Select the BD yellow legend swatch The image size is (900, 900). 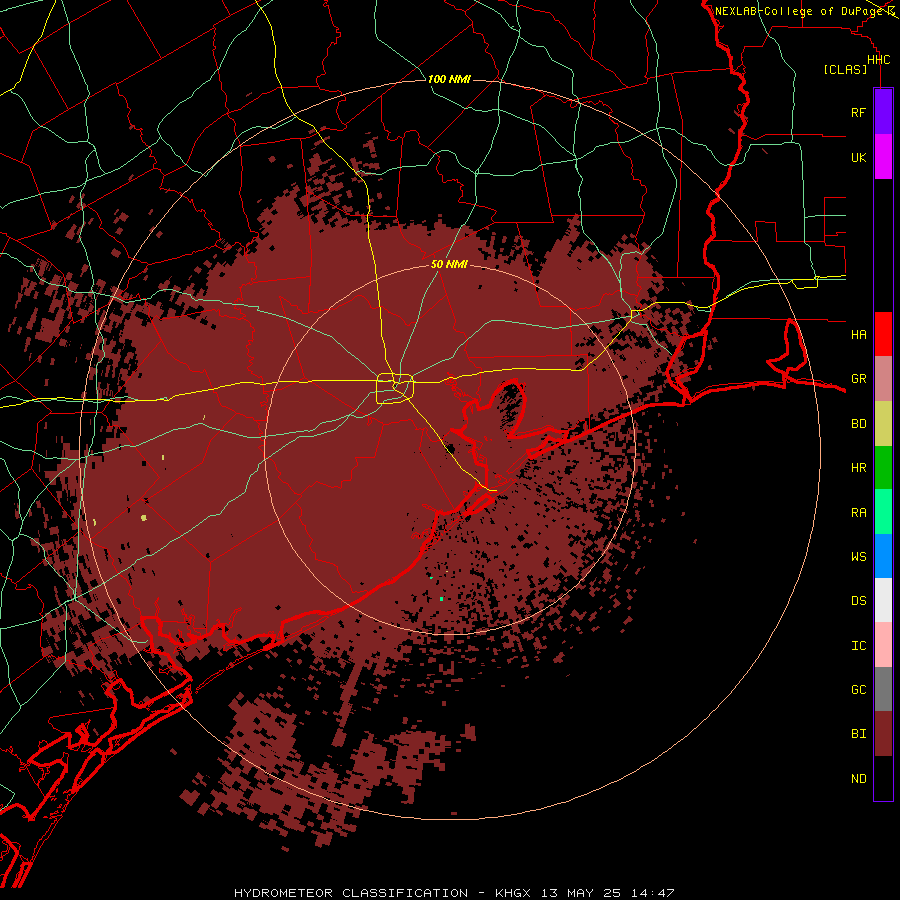[x=883, y=424]
